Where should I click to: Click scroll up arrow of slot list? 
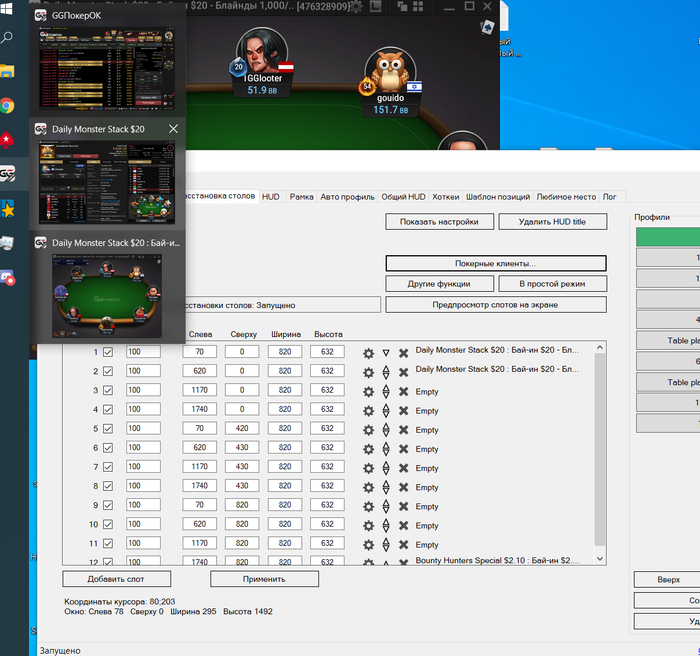600,347
